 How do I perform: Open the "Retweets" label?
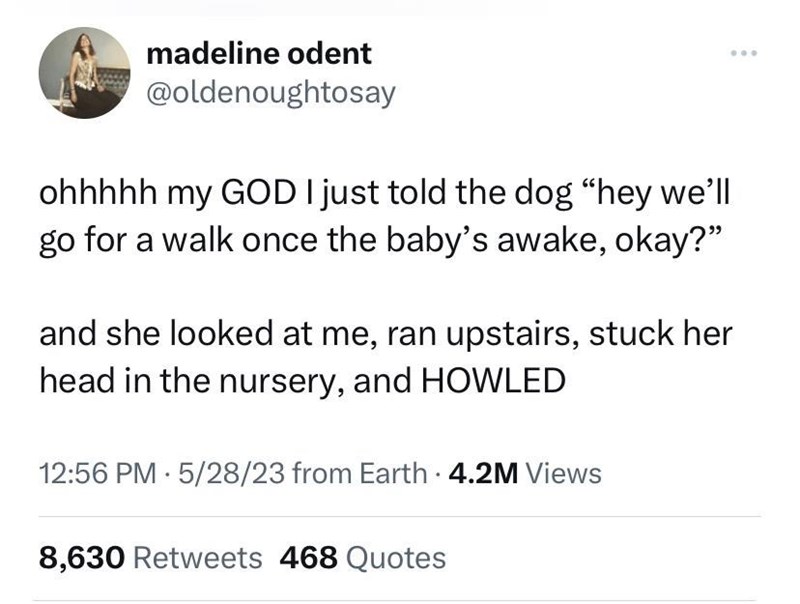[x=197, y=557]
